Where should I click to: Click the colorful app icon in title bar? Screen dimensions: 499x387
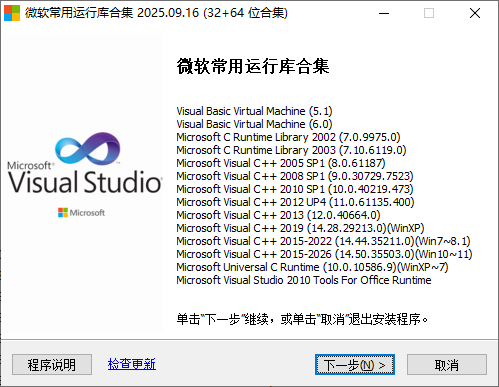click(12, 13)
